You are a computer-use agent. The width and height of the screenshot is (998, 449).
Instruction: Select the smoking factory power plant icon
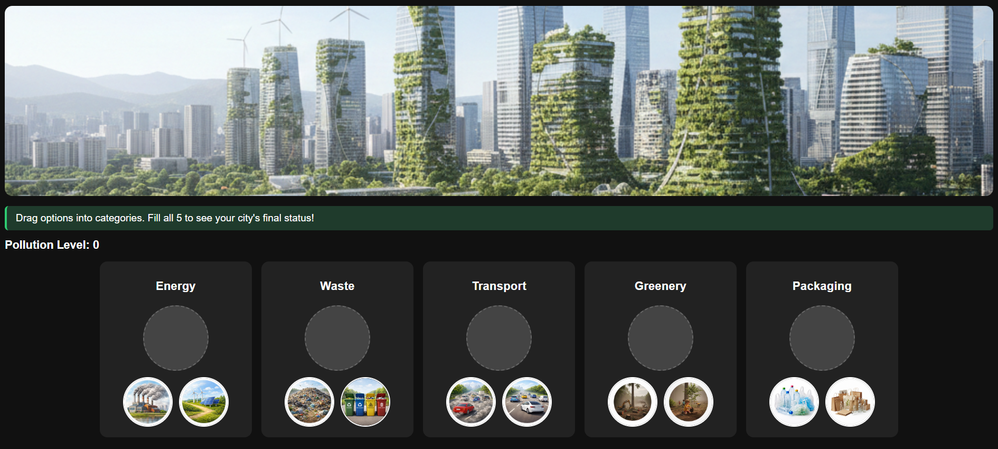pyautogui.click(x=148, y=402)
